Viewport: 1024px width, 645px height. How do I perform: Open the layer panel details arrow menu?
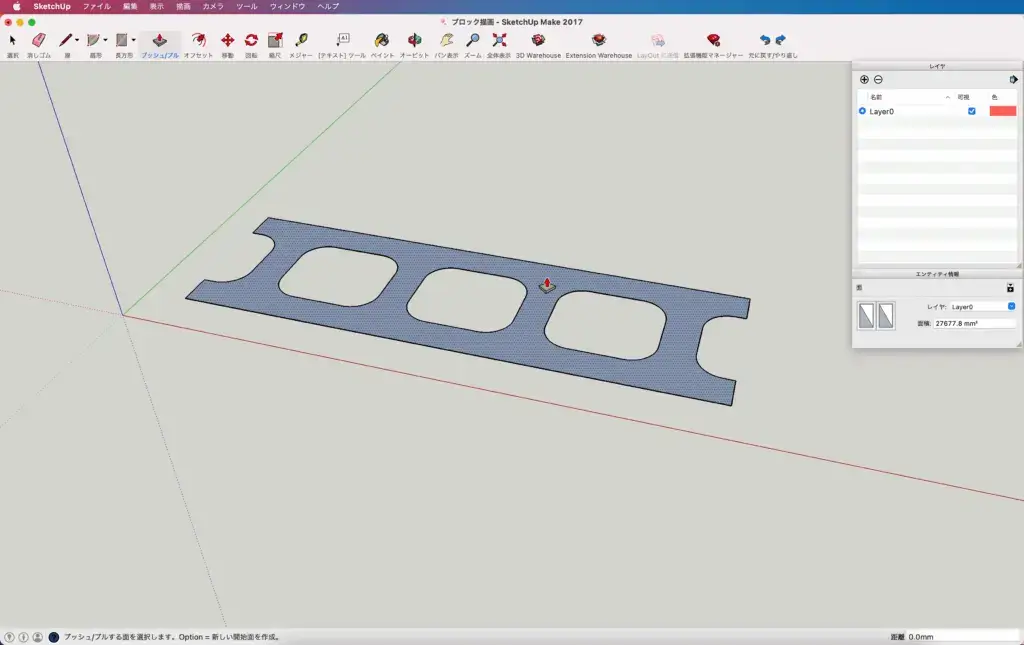coord(1013,80)
